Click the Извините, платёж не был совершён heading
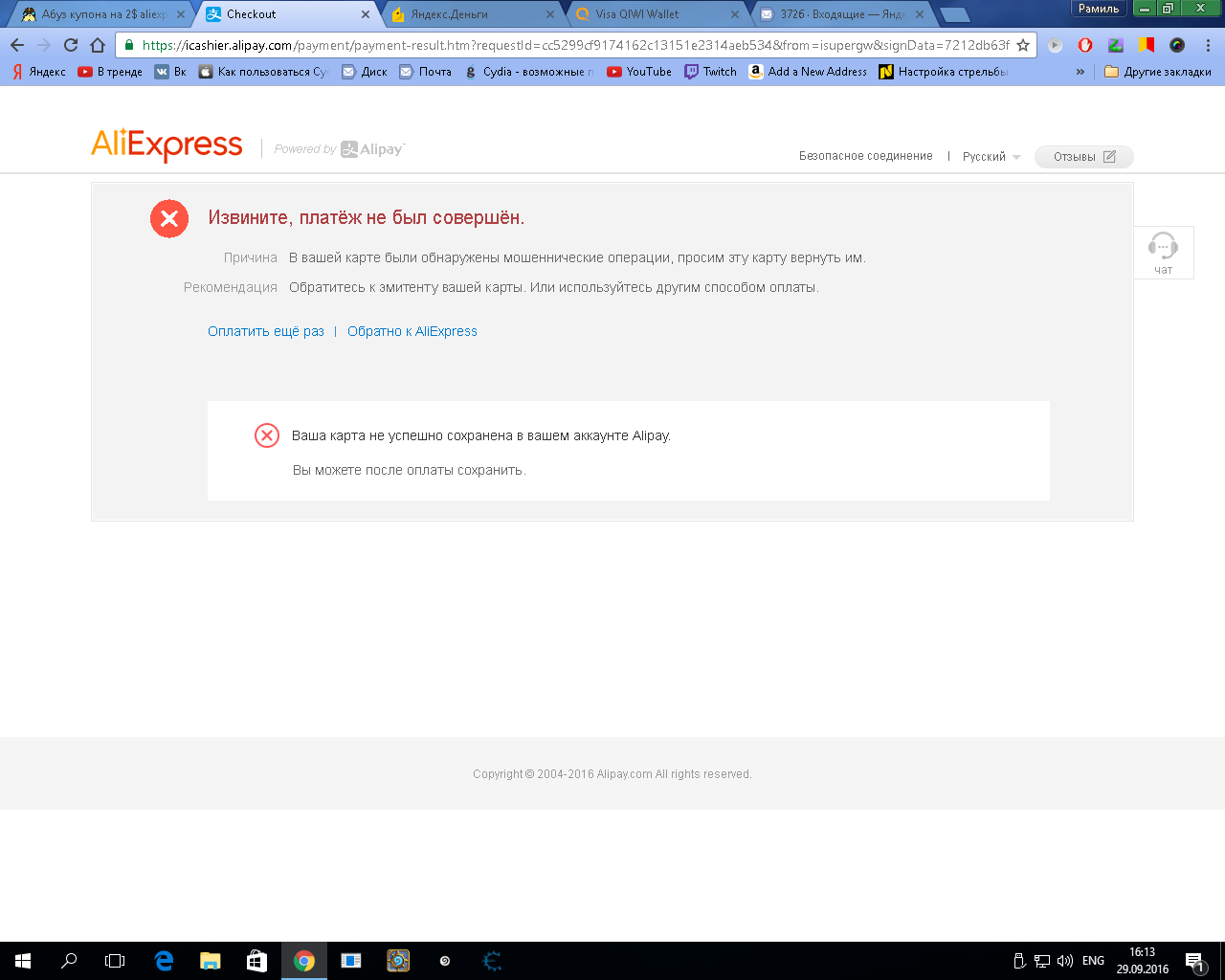This screenshot has height=980, width=1225. coord(367,217)
